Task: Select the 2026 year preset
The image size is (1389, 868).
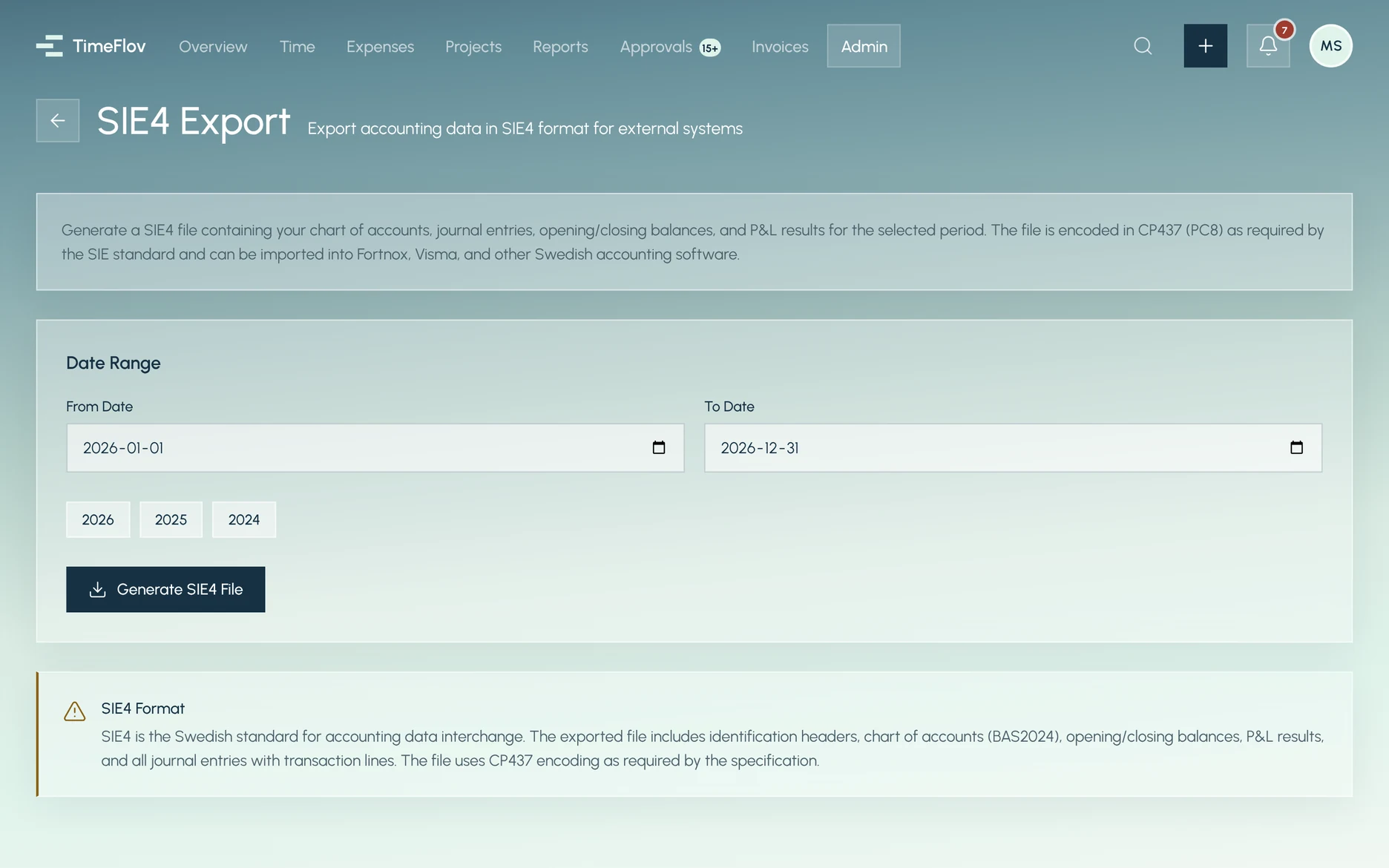Action: pyautogui.click(x=98, y=519)
